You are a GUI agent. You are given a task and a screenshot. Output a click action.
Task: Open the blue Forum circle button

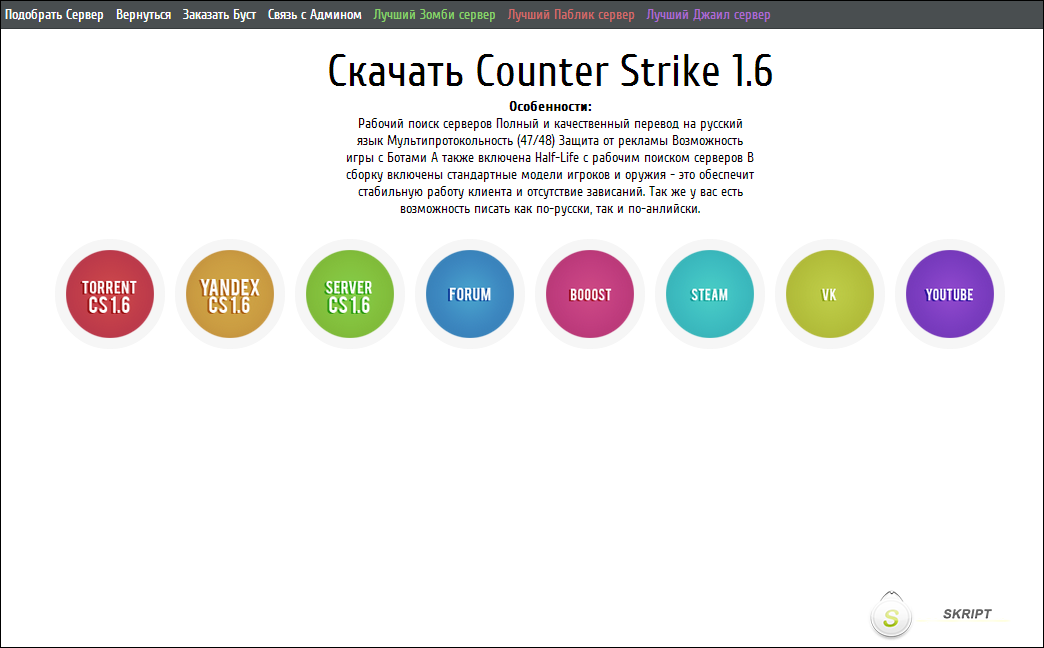tap(470, 294)
